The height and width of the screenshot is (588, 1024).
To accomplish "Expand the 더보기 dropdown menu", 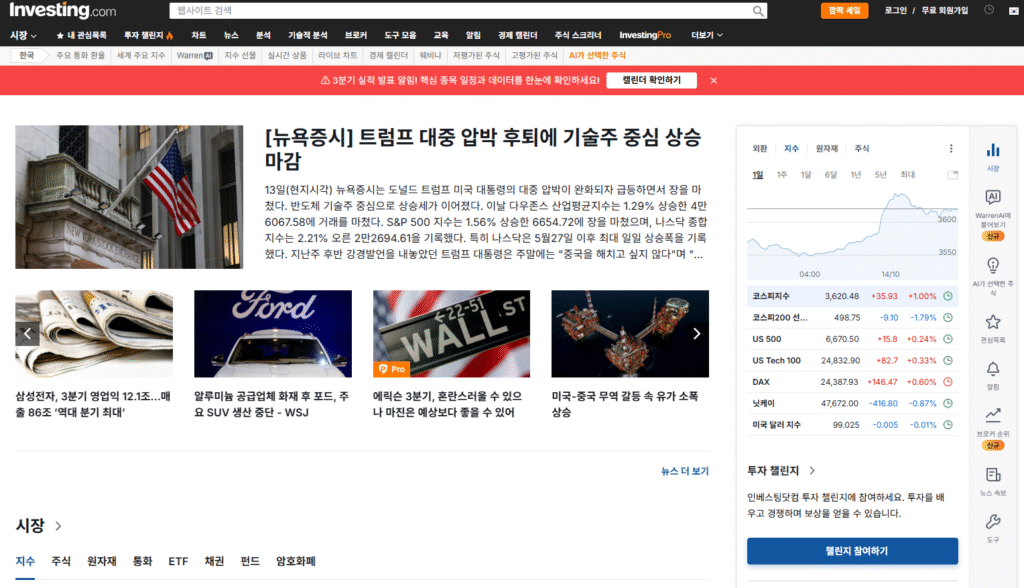I will click(x=707, y=34).
